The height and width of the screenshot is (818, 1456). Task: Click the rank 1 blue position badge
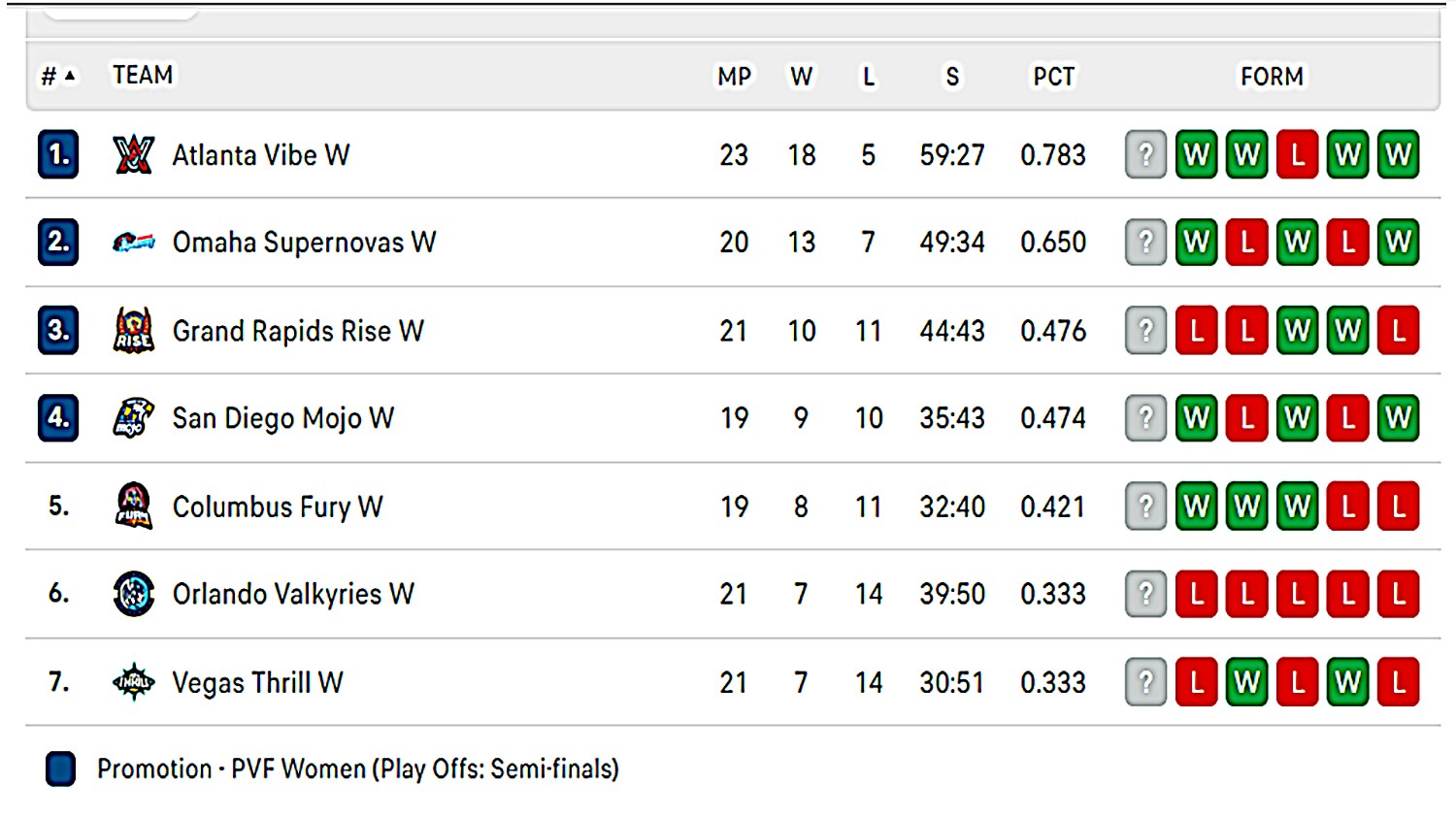tap(58, 154)
